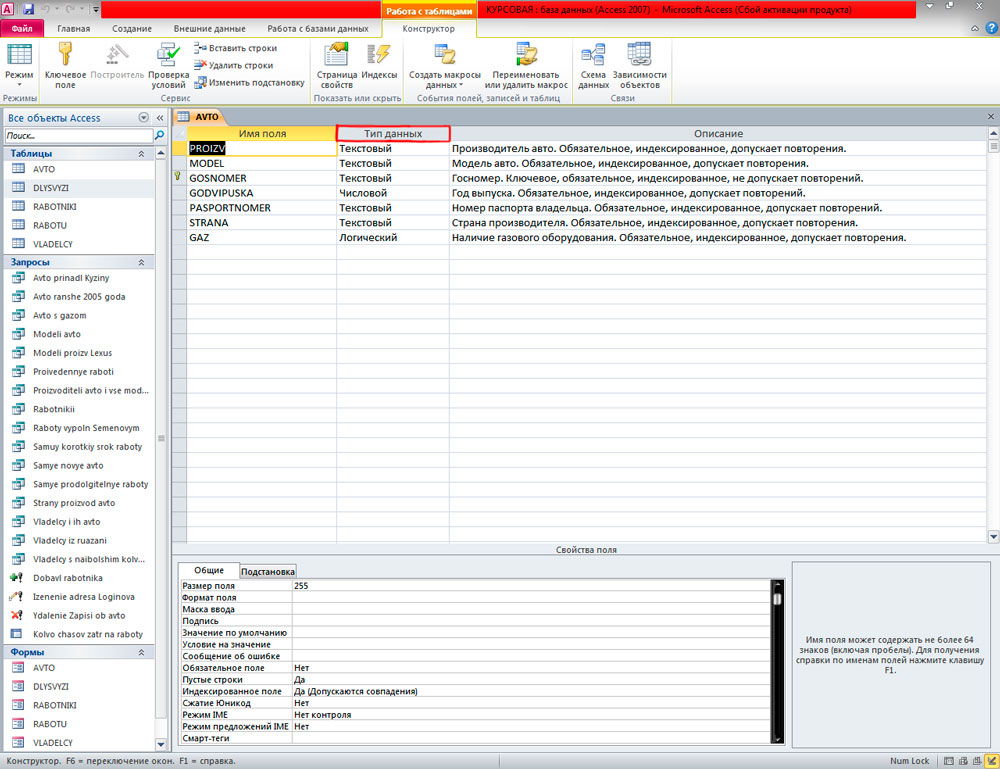The height and width of the screenshot is (769, 1000).
Task: Open Схема данных relationships diagram
Action: (593, 65)
